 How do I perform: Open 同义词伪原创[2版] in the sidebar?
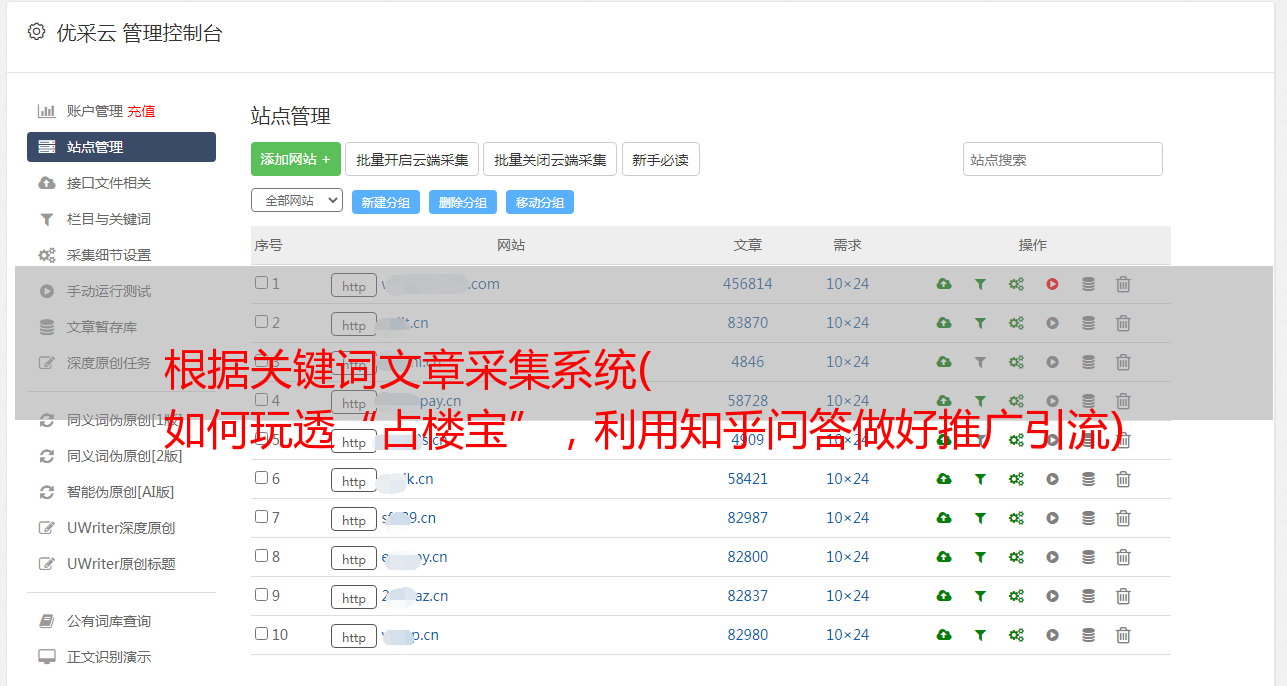click(125, 456)
